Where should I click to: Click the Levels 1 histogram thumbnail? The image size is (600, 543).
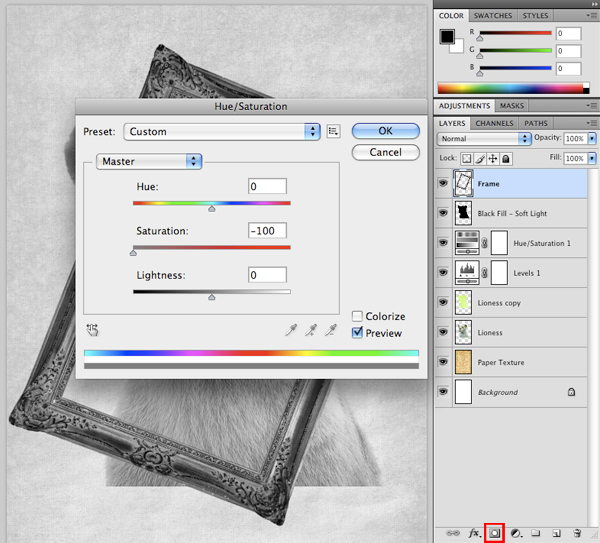point(467,272)
